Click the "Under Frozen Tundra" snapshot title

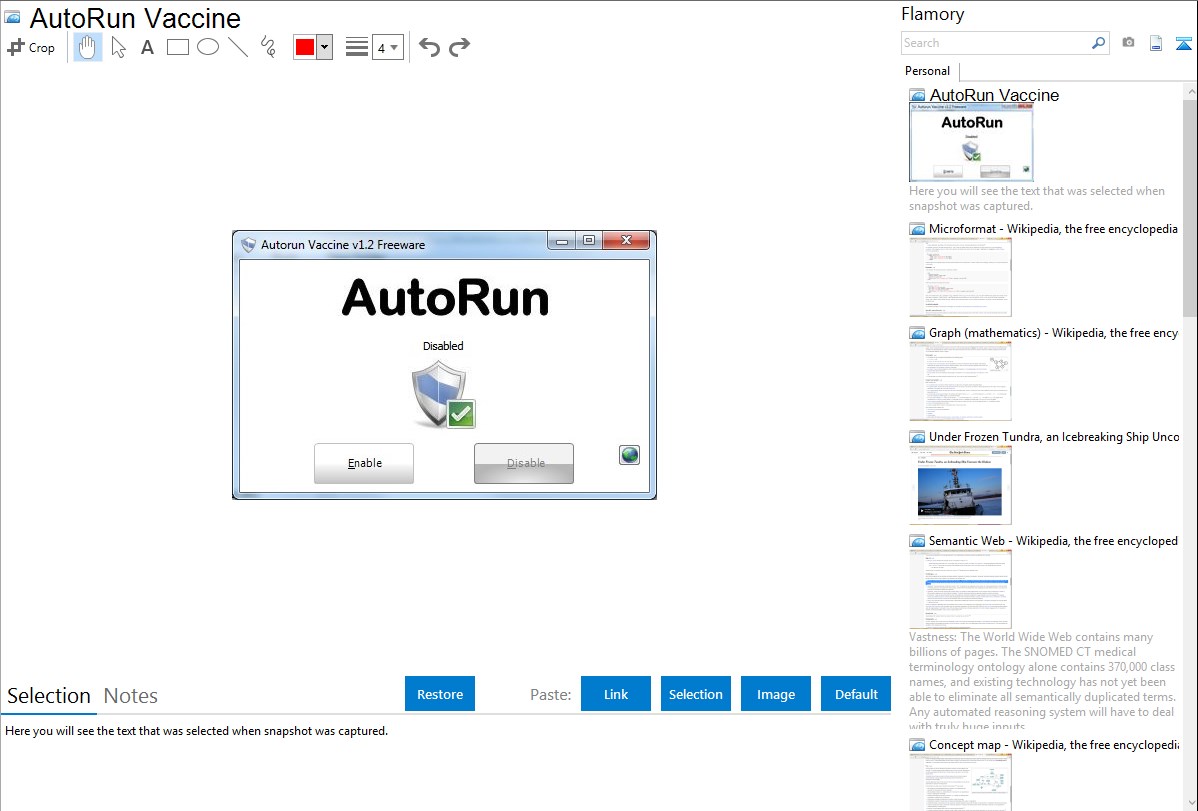coord(1054,437)
